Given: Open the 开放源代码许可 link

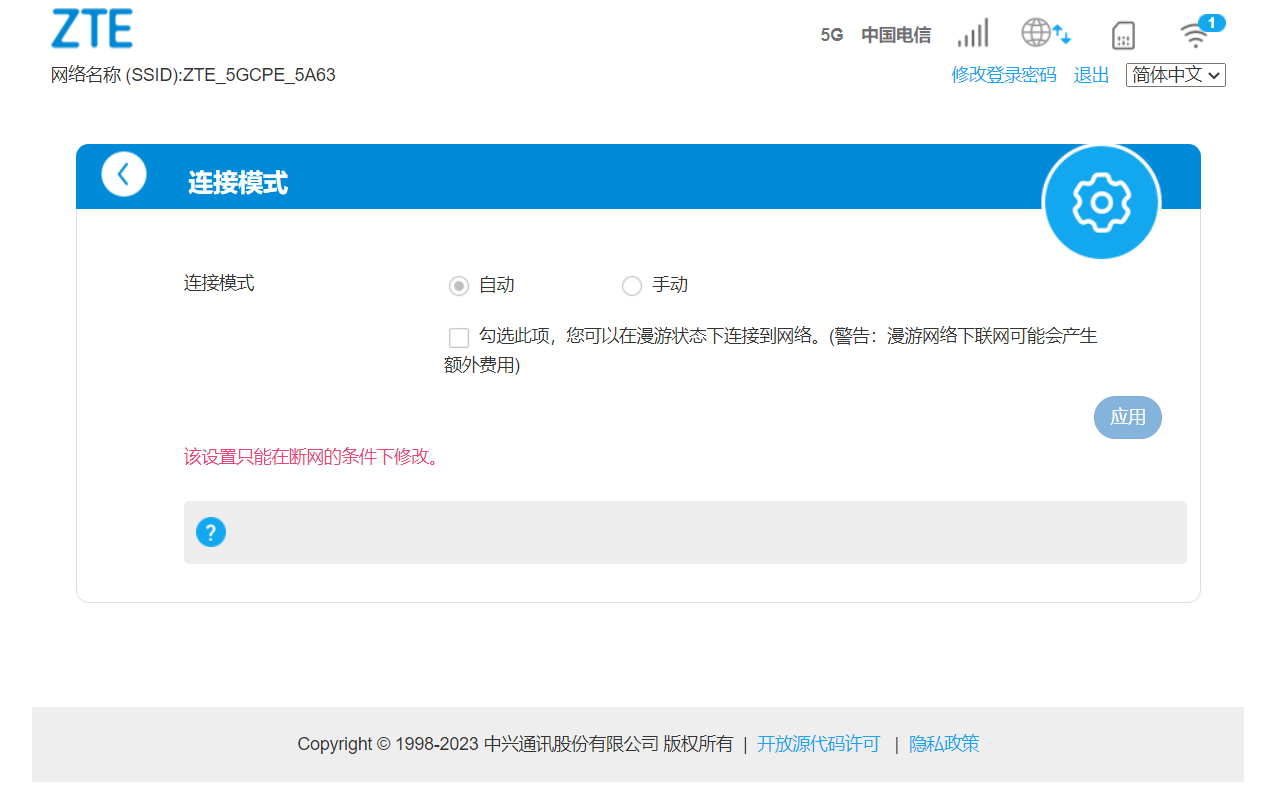Looking at the screenshot, I should click(818, 744).
